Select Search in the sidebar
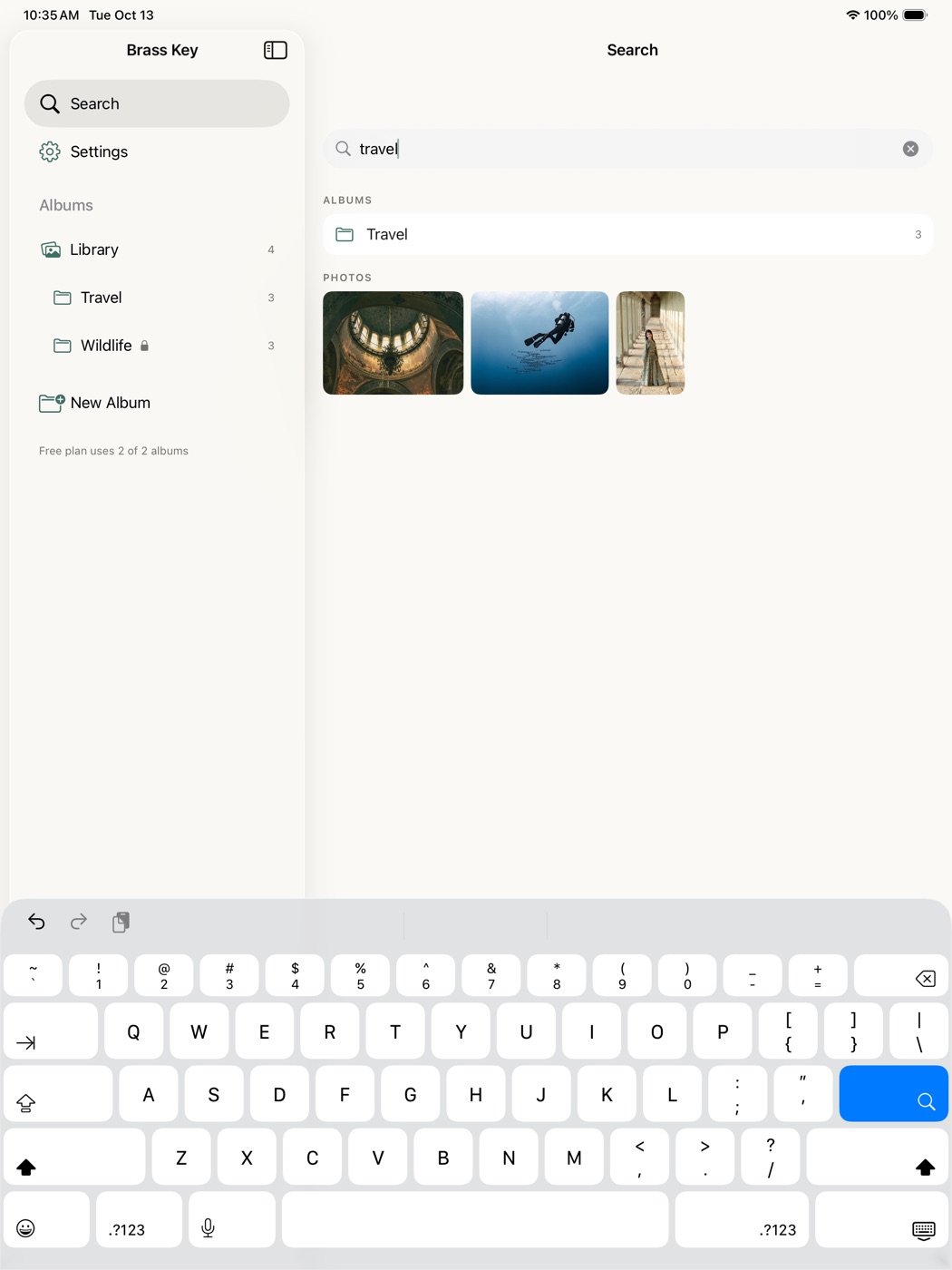 click(x=157, y=103)
